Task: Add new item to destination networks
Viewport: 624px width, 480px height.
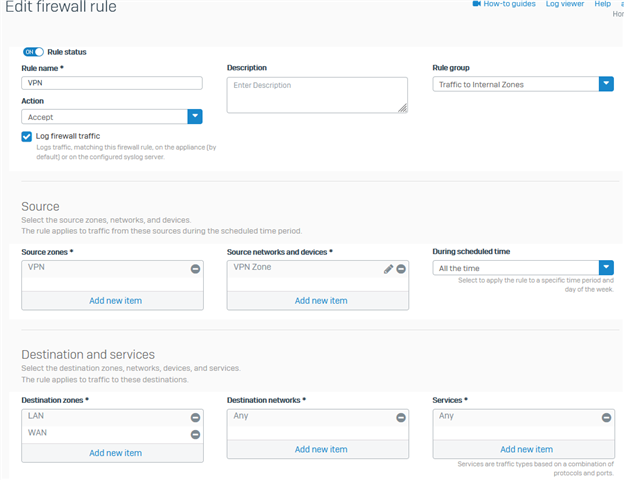Action: pos(320,449)
